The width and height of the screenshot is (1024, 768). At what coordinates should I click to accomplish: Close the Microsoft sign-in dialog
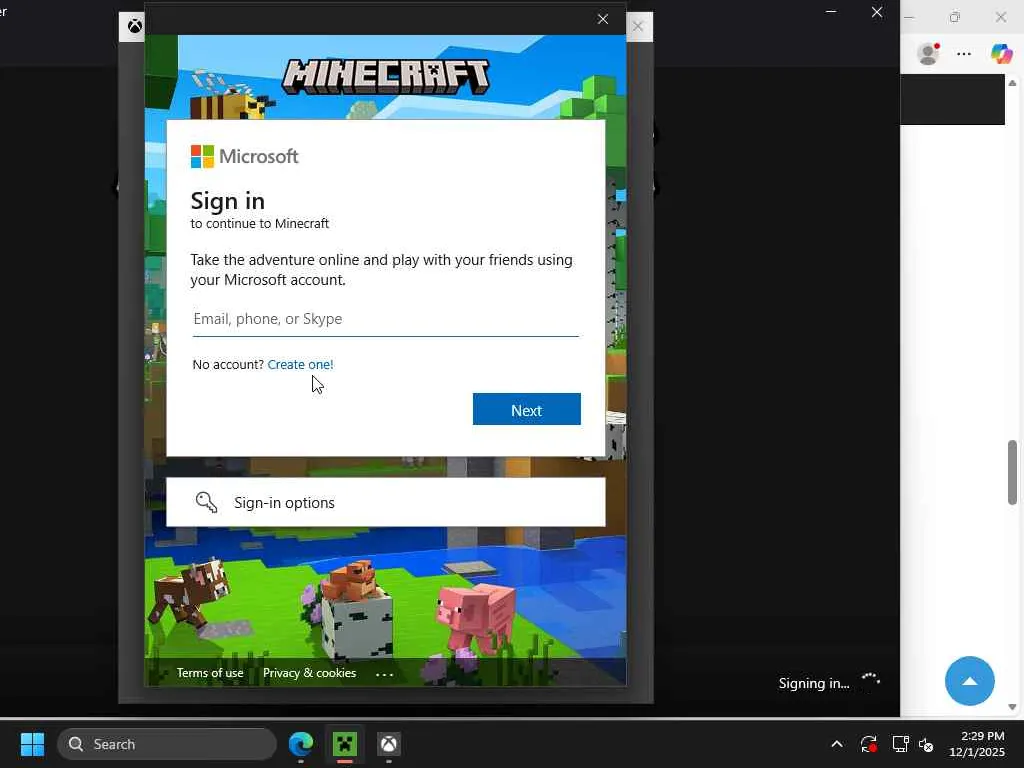coord(603,19)
